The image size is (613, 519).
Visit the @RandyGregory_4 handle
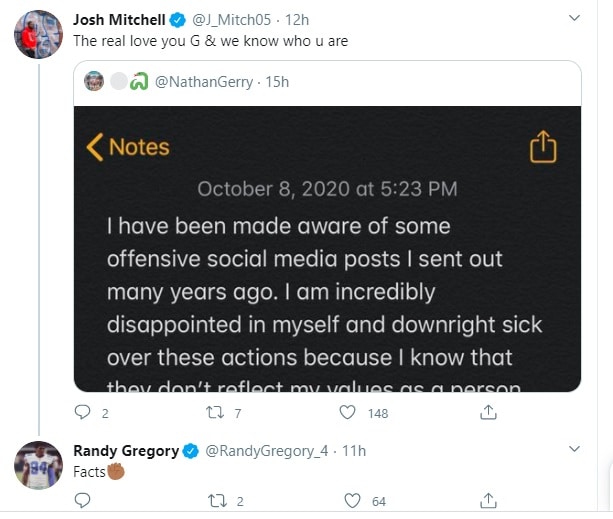[x=267, y=451]
